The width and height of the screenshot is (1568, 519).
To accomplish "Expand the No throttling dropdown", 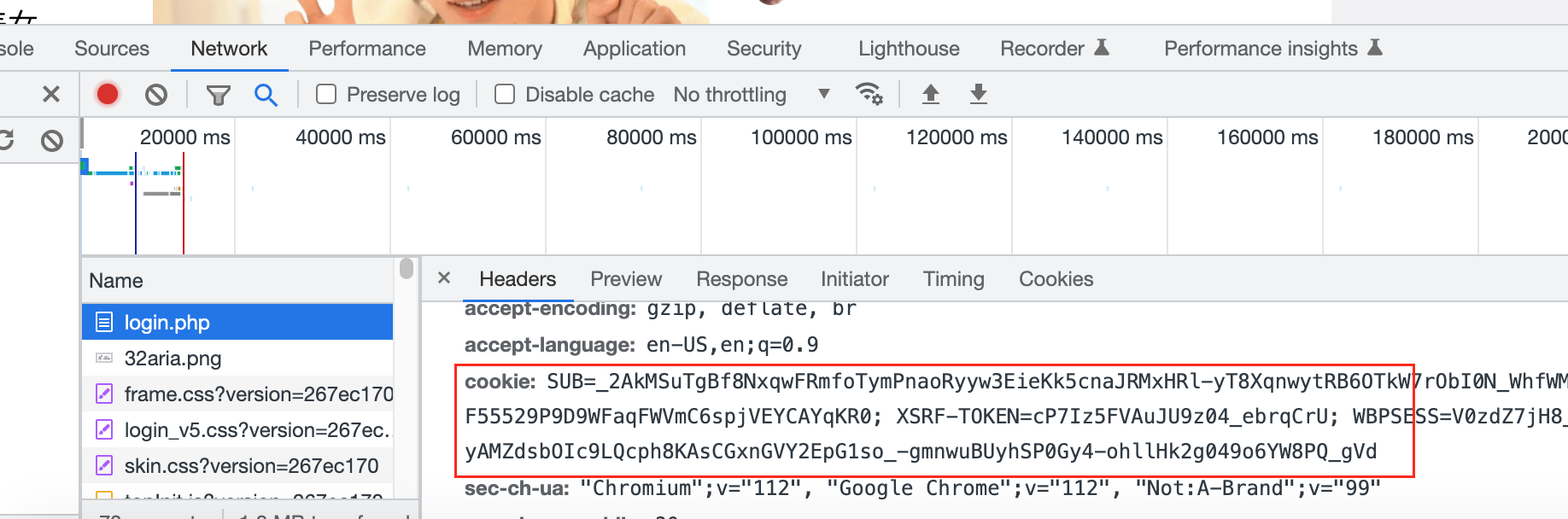I will click(752, 94).
